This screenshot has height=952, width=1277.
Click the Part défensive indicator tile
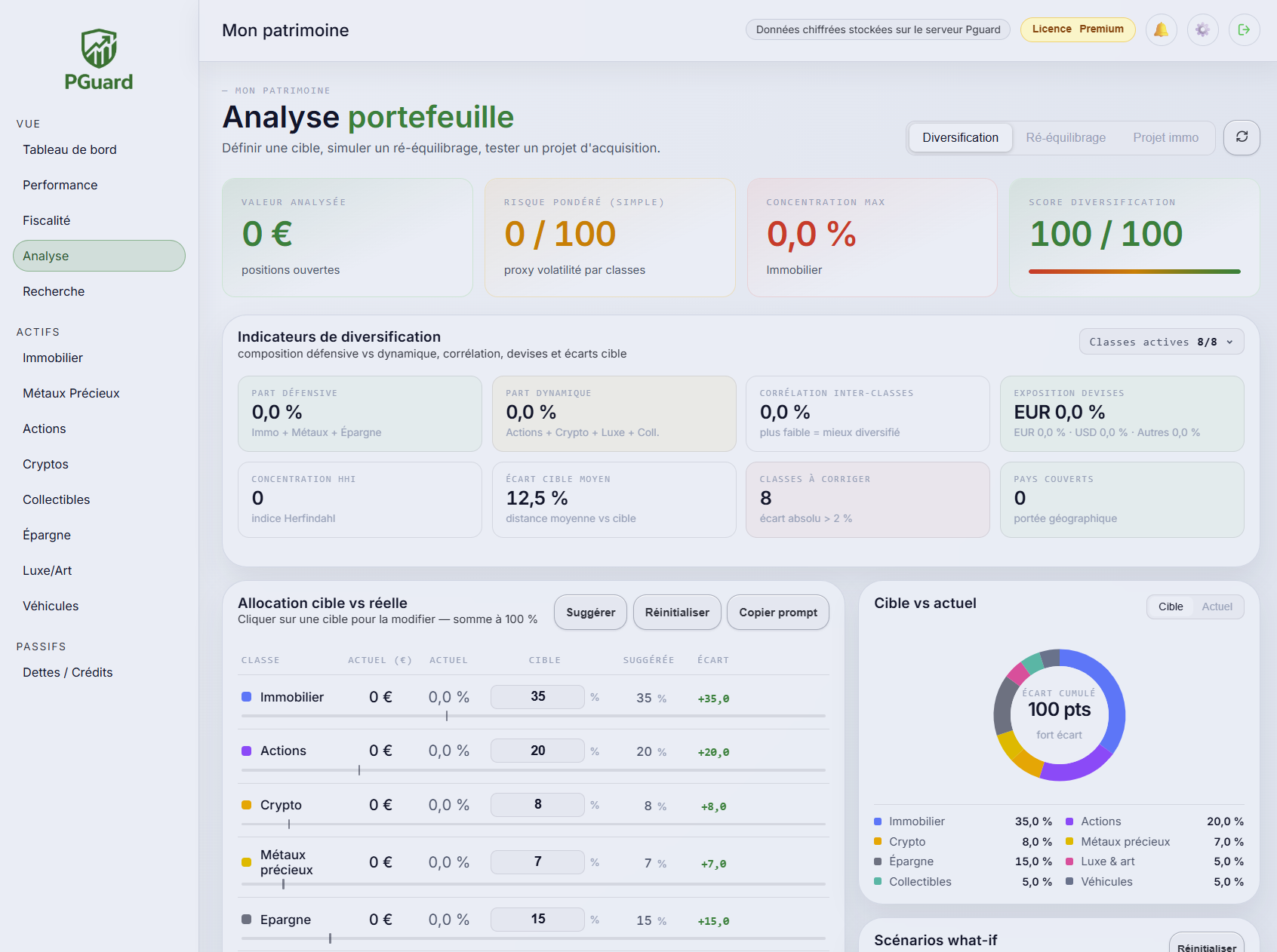(x=360, y=414)
